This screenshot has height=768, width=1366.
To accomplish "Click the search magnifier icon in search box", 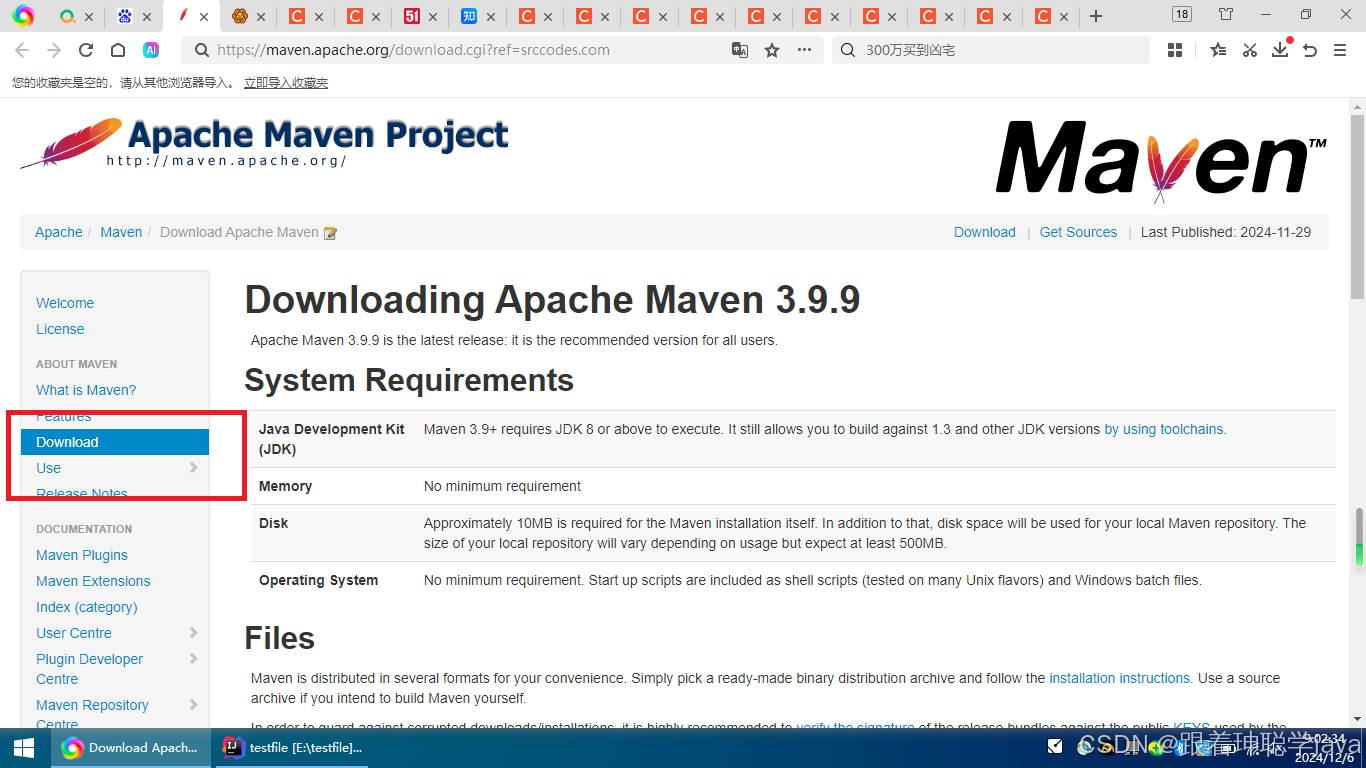I will (848, 50).
